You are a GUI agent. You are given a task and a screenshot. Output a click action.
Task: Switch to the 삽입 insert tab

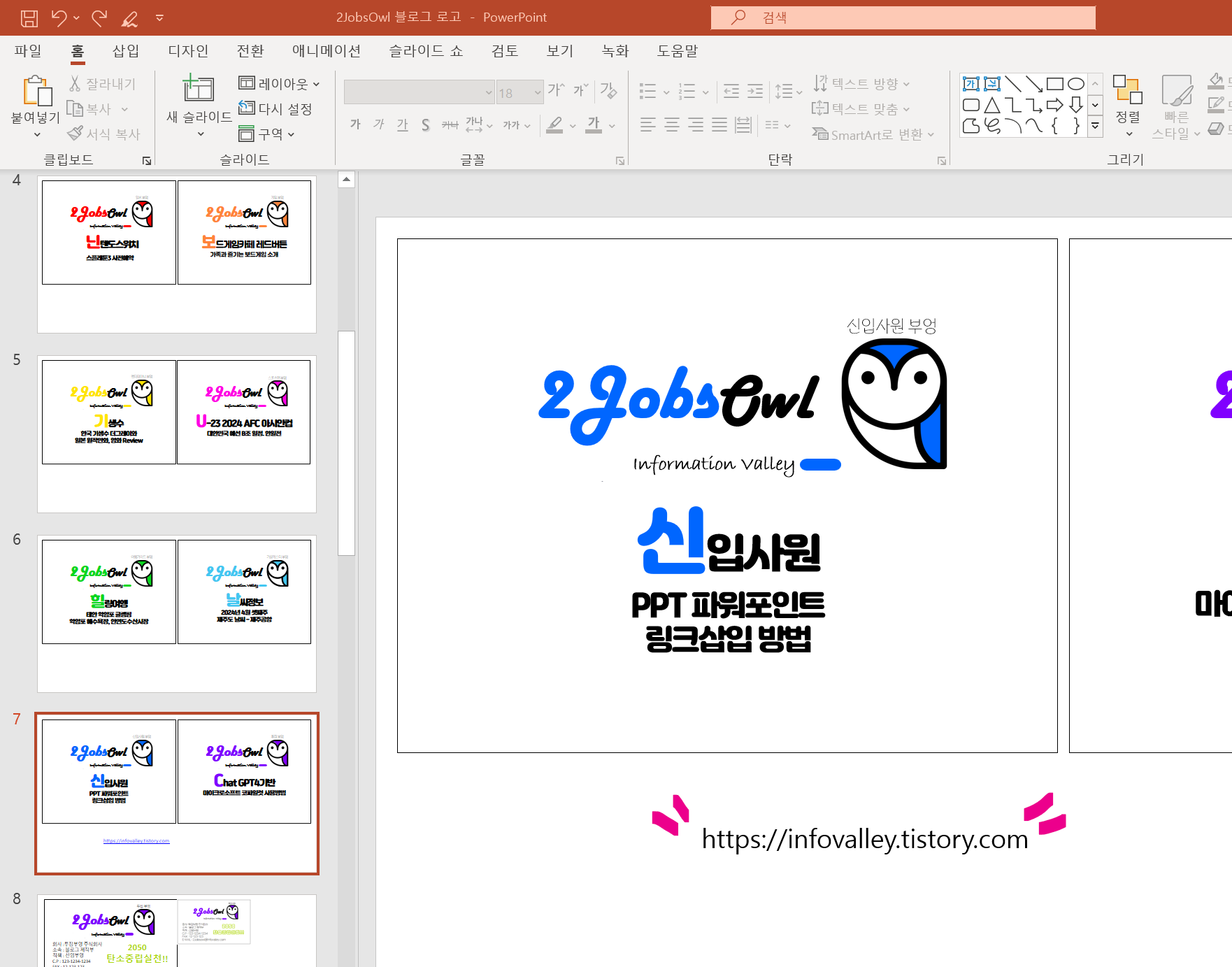(126, 51)
